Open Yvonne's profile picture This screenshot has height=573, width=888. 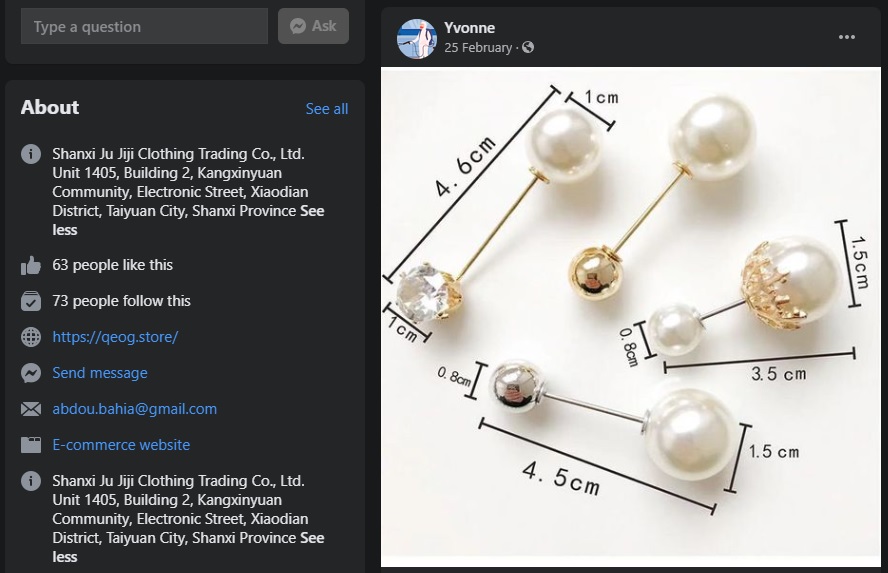[417, 38]
